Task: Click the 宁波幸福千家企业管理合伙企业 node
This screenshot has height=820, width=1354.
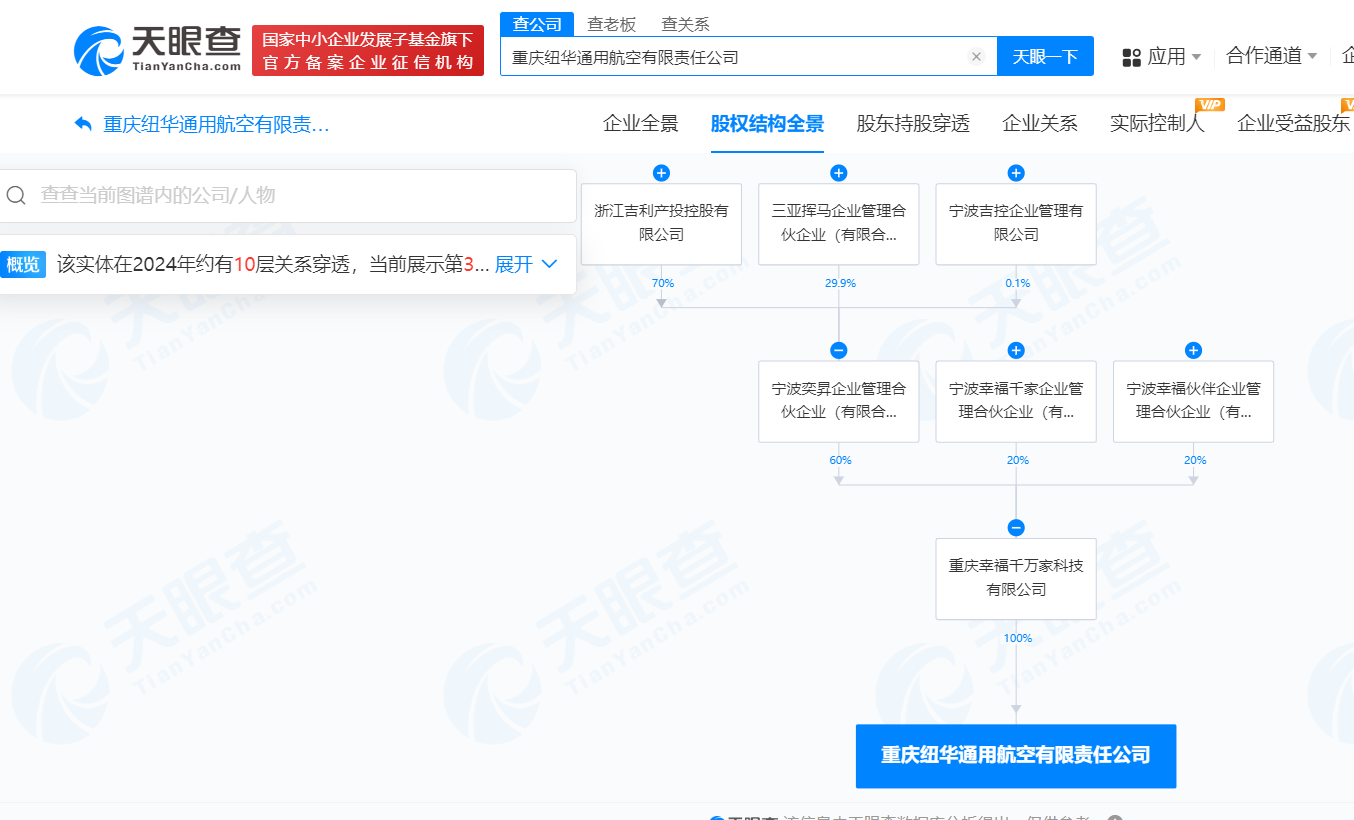Action: [x=1016, y=401]
